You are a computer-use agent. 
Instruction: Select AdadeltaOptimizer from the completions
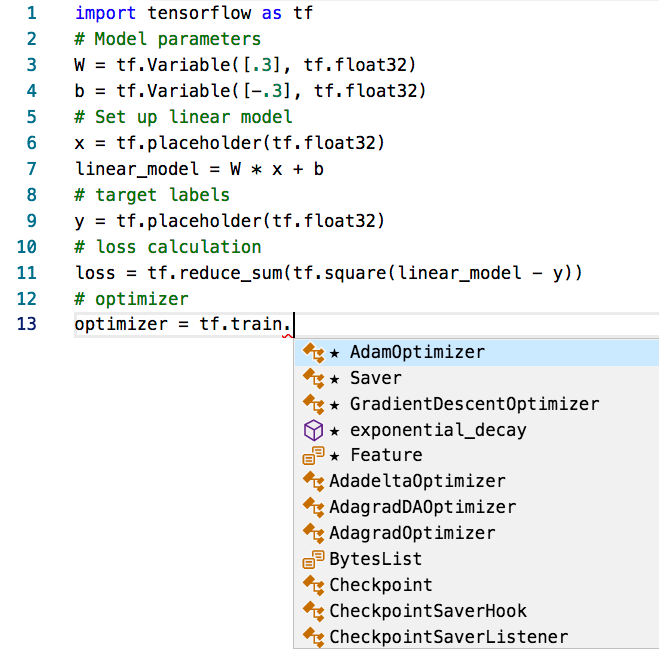coord(477,482)
